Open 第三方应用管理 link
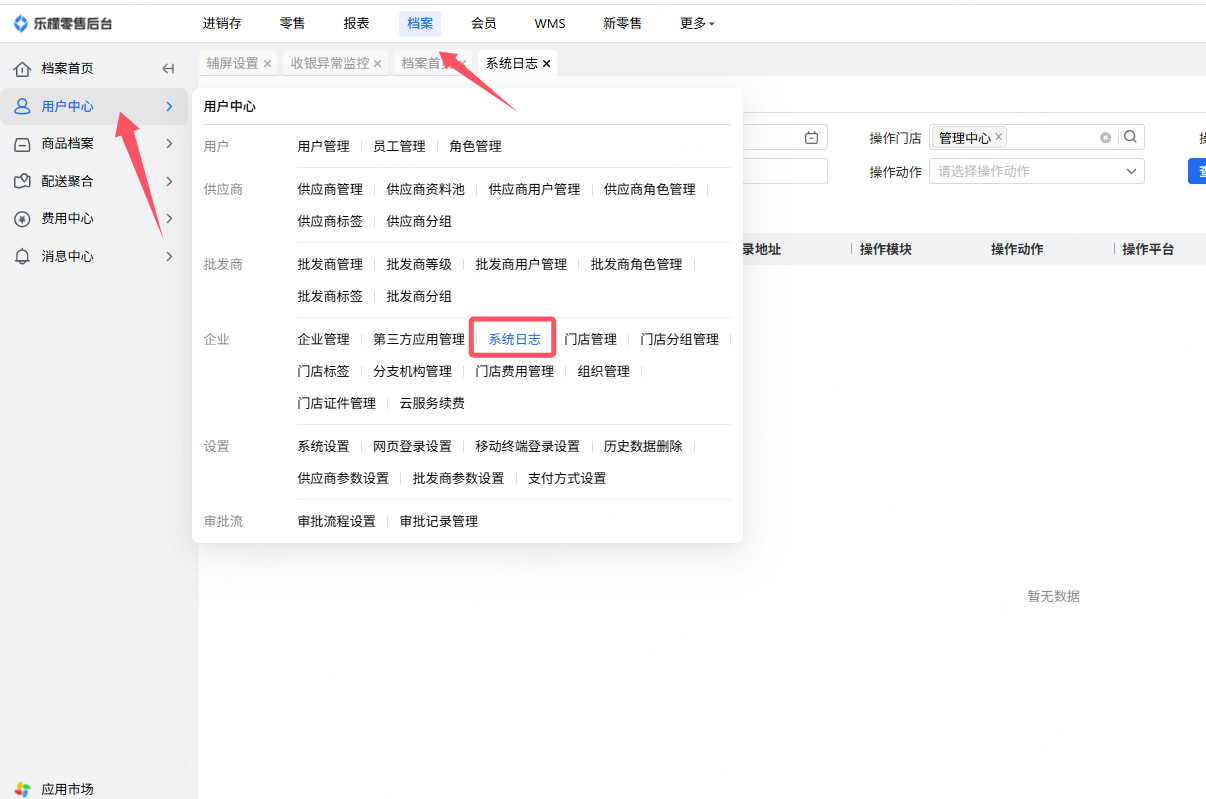The height and width of the screenshot is (799, 1206). [419, 339]
